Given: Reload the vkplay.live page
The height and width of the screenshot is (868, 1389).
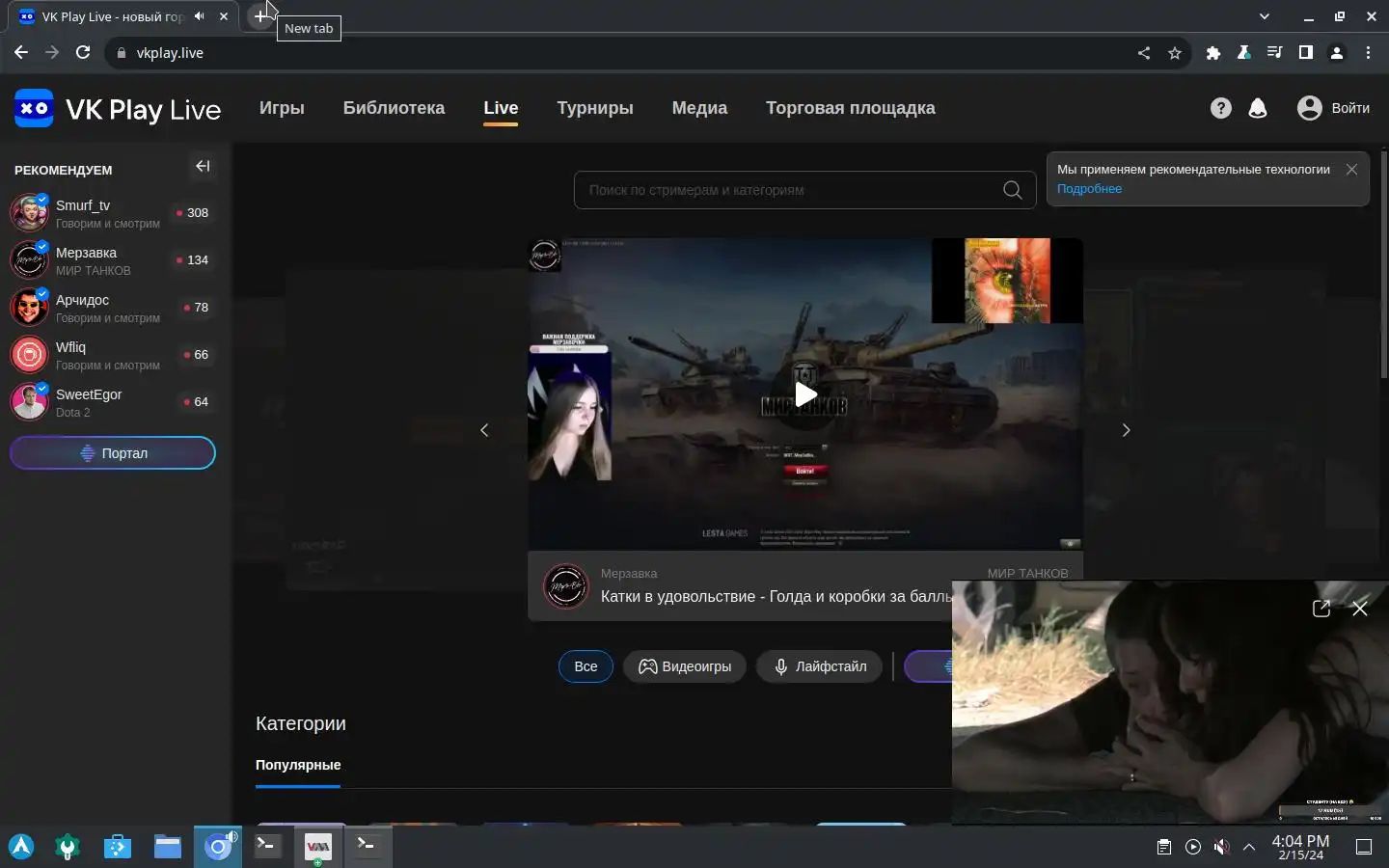Looking at the screenshot, I should [x=83, y=53].
